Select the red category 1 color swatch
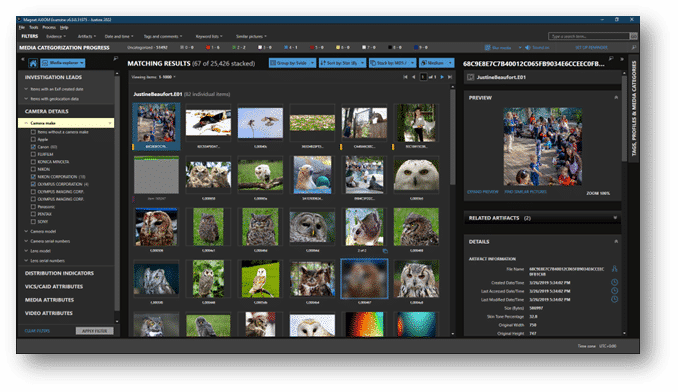This screenshot has height=392, width=678. click(208, 48)
